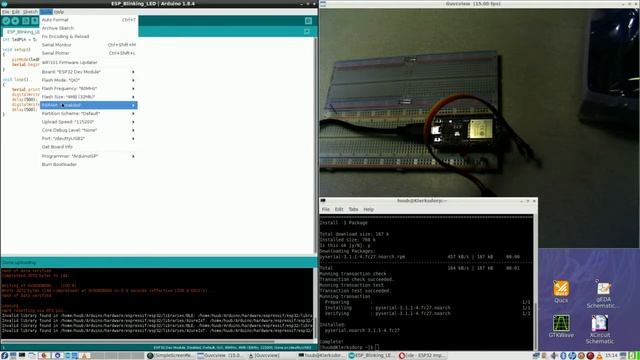The height and width of the screenshot is (360, 640).
Task: Expand Core Debug Level submenu
Action: coord(89,130)
